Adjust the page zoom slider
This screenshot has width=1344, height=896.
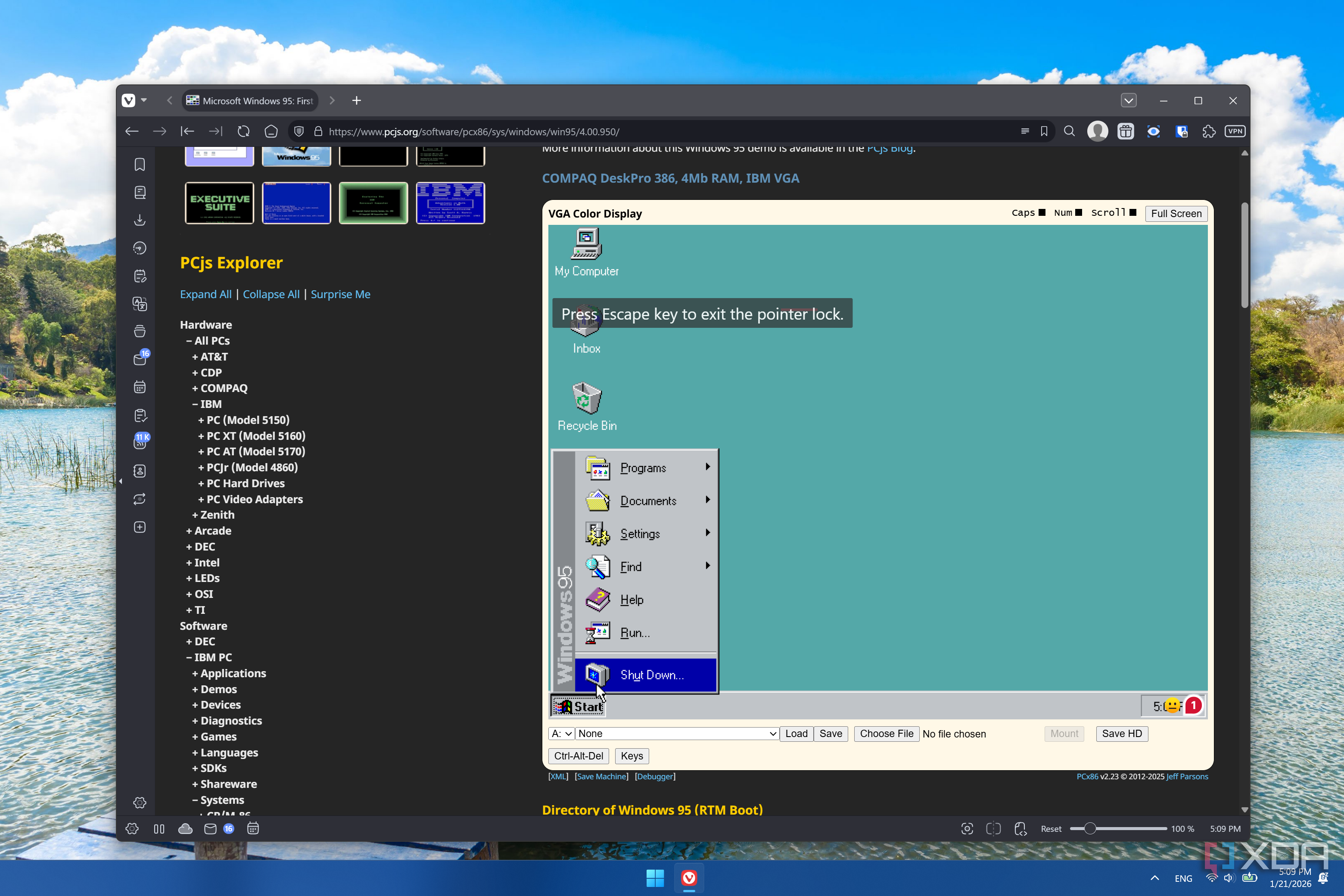(1090, 828)
